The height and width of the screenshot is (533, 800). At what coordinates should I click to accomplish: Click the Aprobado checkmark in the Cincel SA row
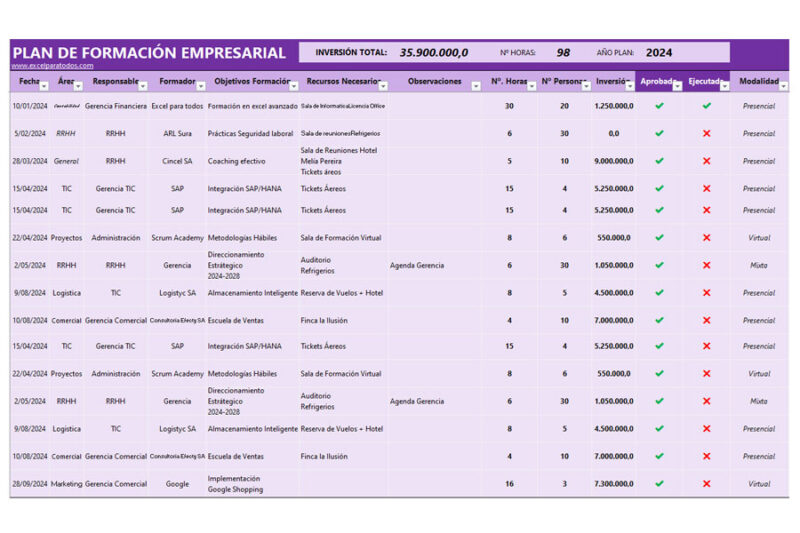point(659,161)
